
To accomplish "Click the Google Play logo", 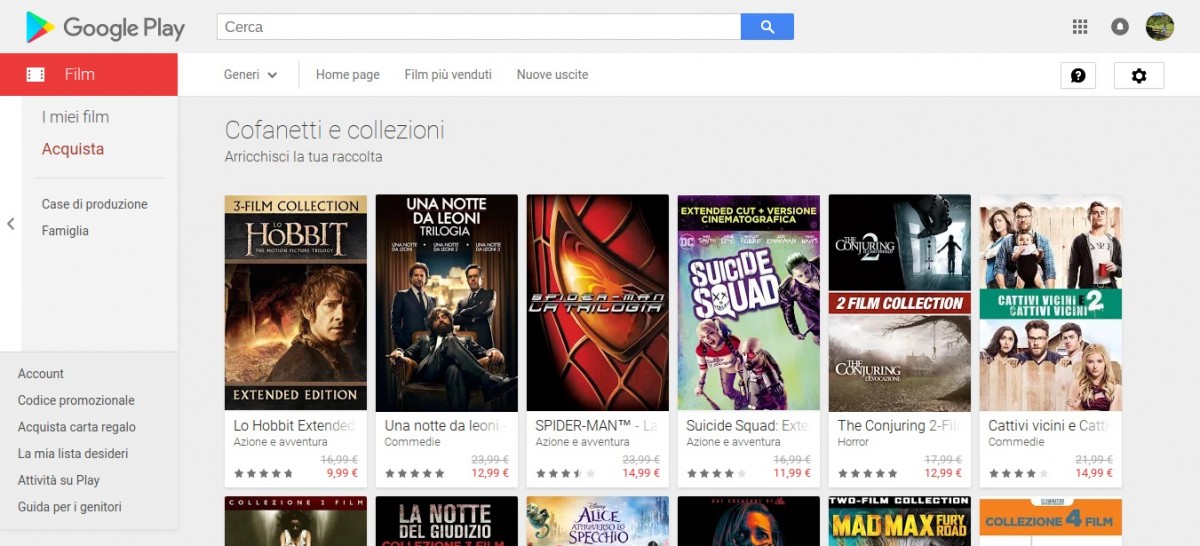I will click(105, 27).
